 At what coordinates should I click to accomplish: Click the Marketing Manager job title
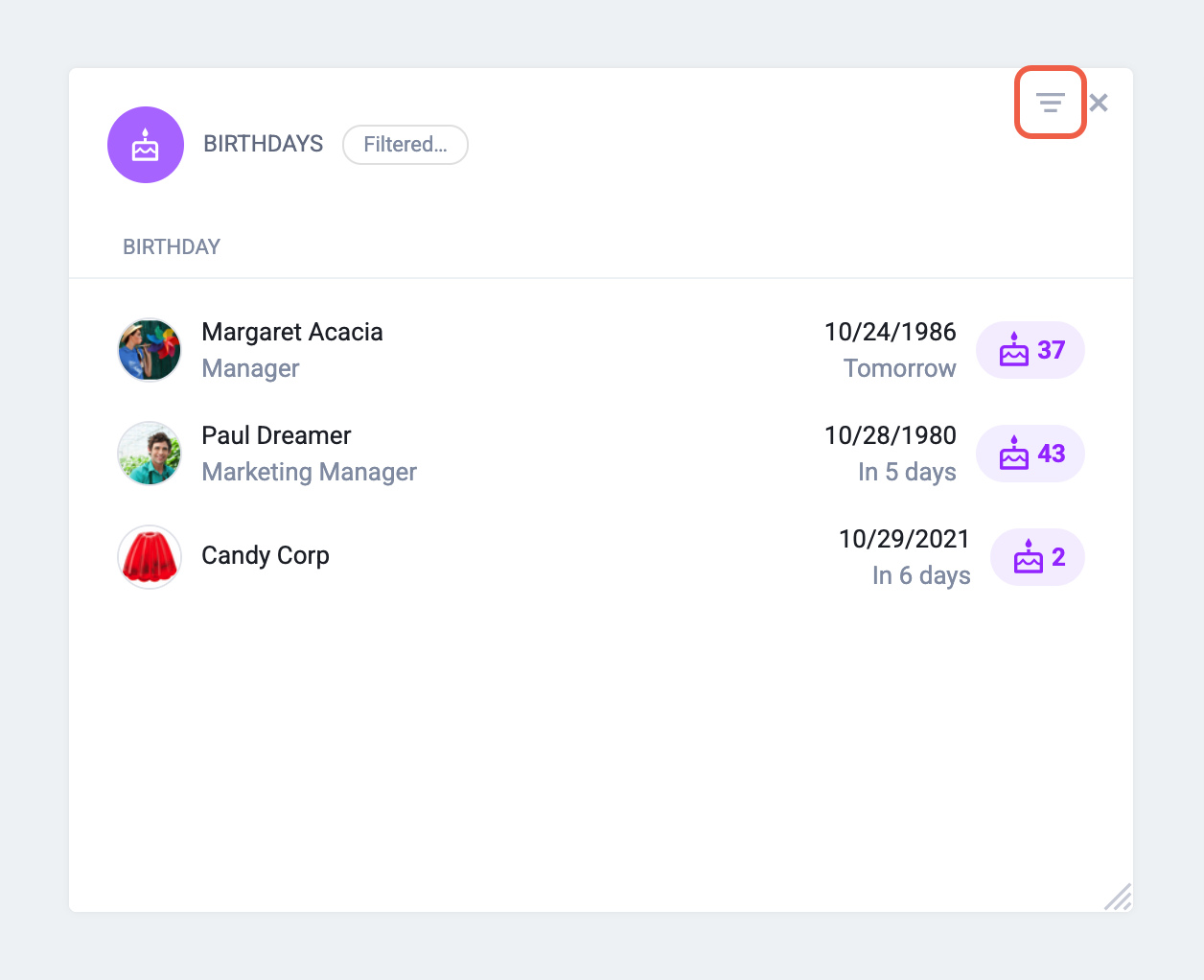tap(309, 472)
